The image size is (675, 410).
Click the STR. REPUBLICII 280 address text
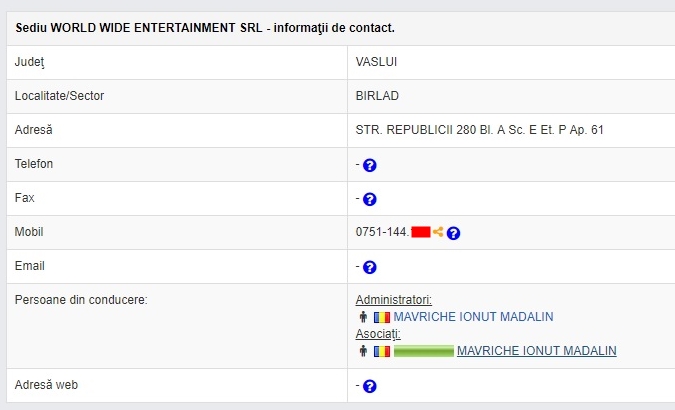[479, 130]
